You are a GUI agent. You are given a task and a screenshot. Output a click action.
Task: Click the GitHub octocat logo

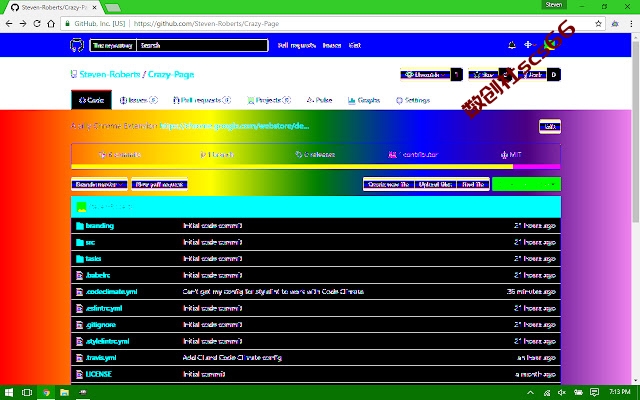pos(77,45)
